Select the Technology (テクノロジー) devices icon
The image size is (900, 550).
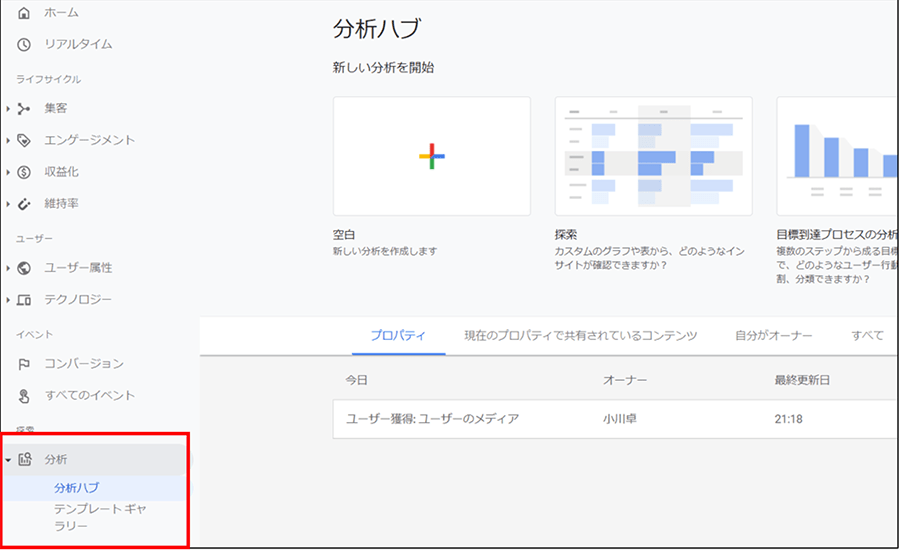coord(25,300)
